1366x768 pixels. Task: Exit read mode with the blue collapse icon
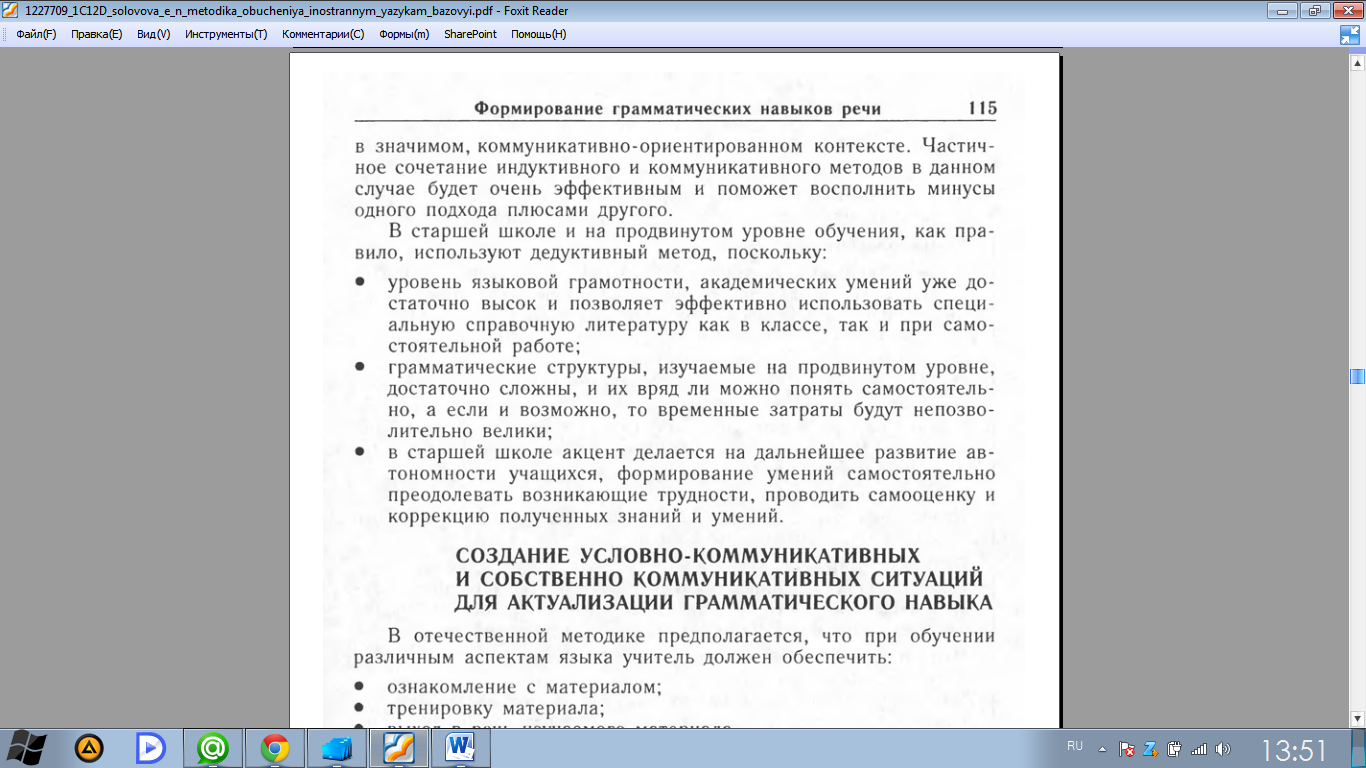[1350, 35]
